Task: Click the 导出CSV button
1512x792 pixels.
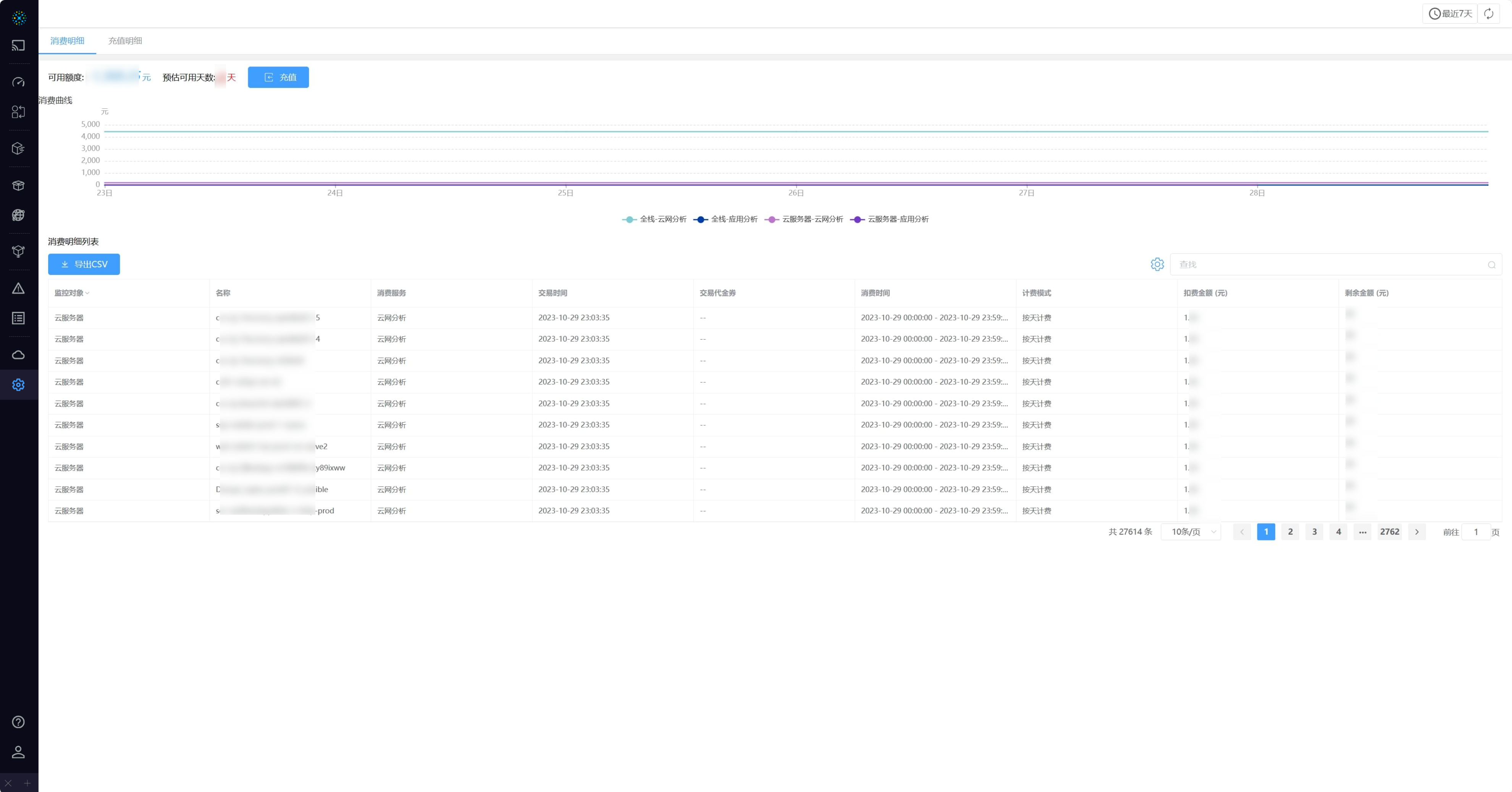Action: [84, 264]
